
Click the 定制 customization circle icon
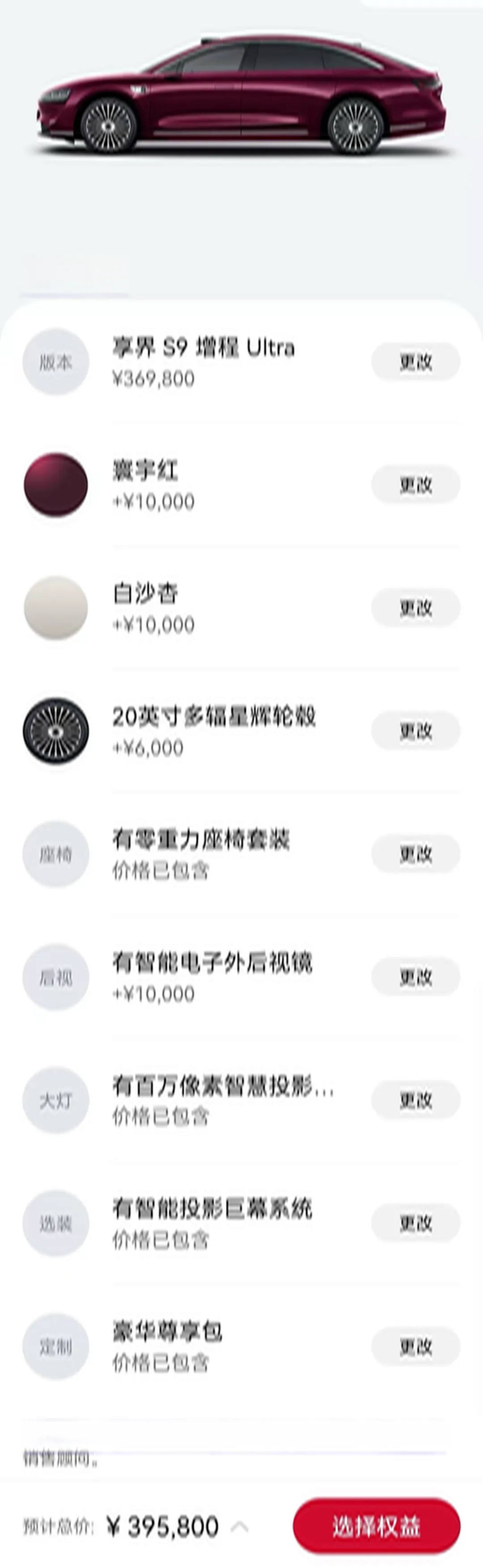[55, 1346]
